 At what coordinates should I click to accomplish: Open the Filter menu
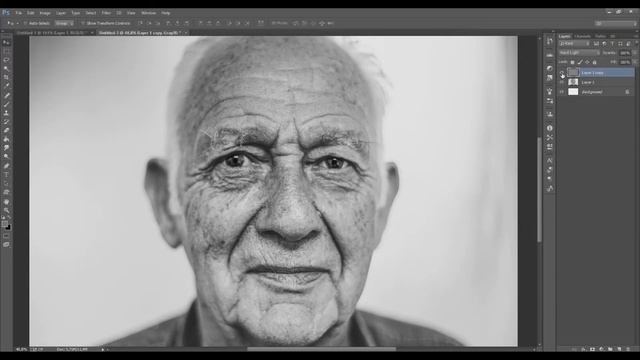click(106, 13)
